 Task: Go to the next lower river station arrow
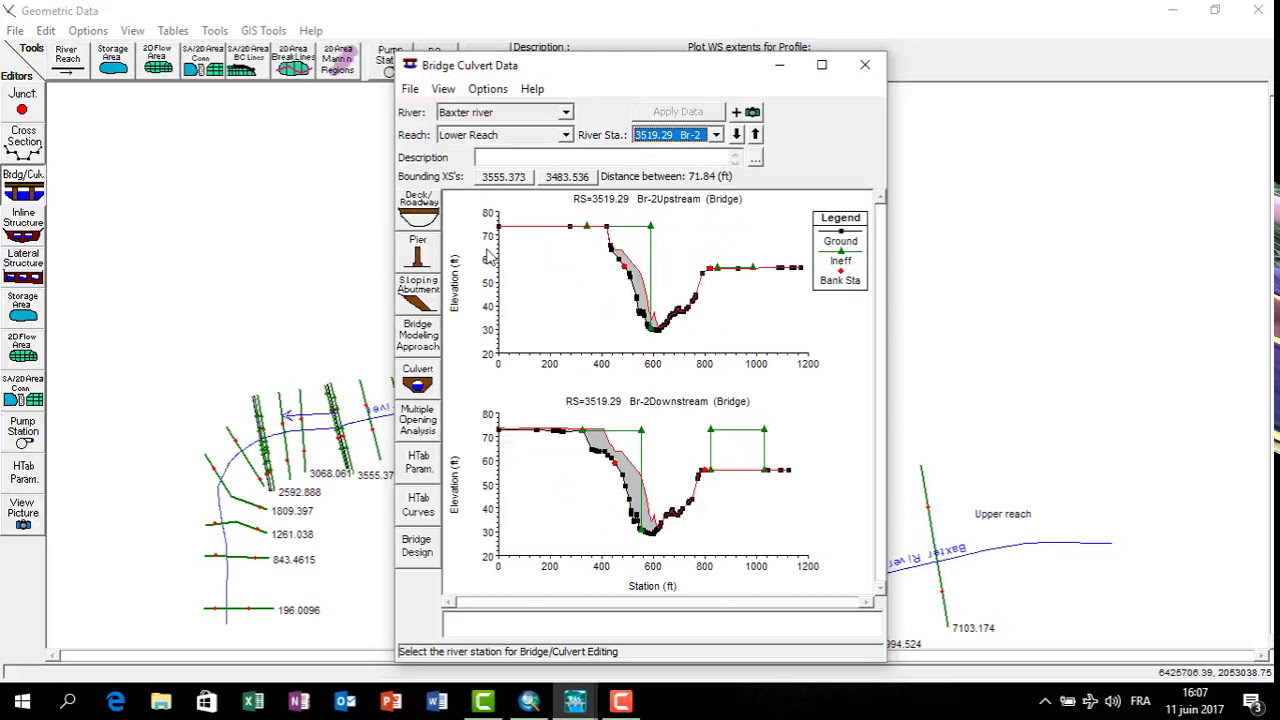click(737, 135)
